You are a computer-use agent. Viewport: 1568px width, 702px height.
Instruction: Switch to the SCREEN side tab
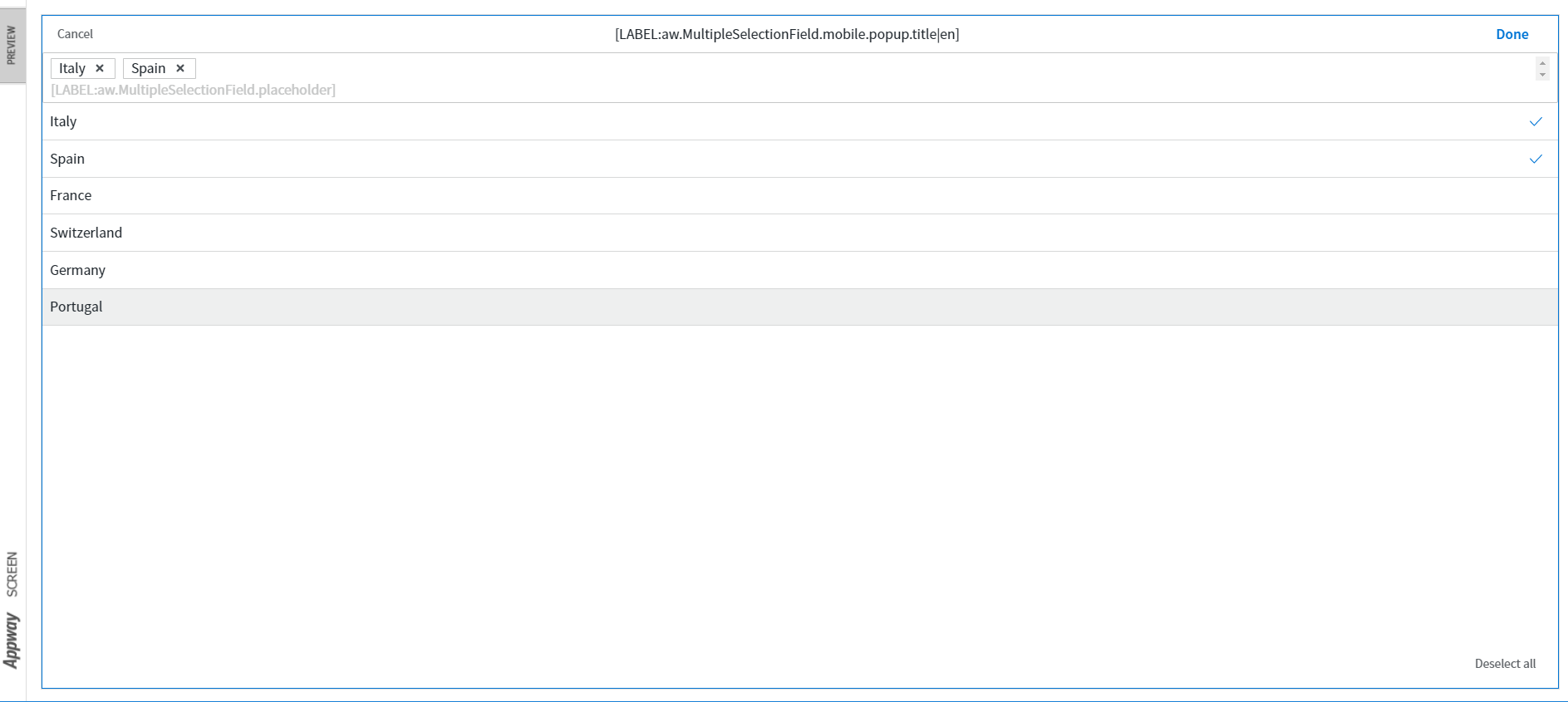tap(12, 574)
